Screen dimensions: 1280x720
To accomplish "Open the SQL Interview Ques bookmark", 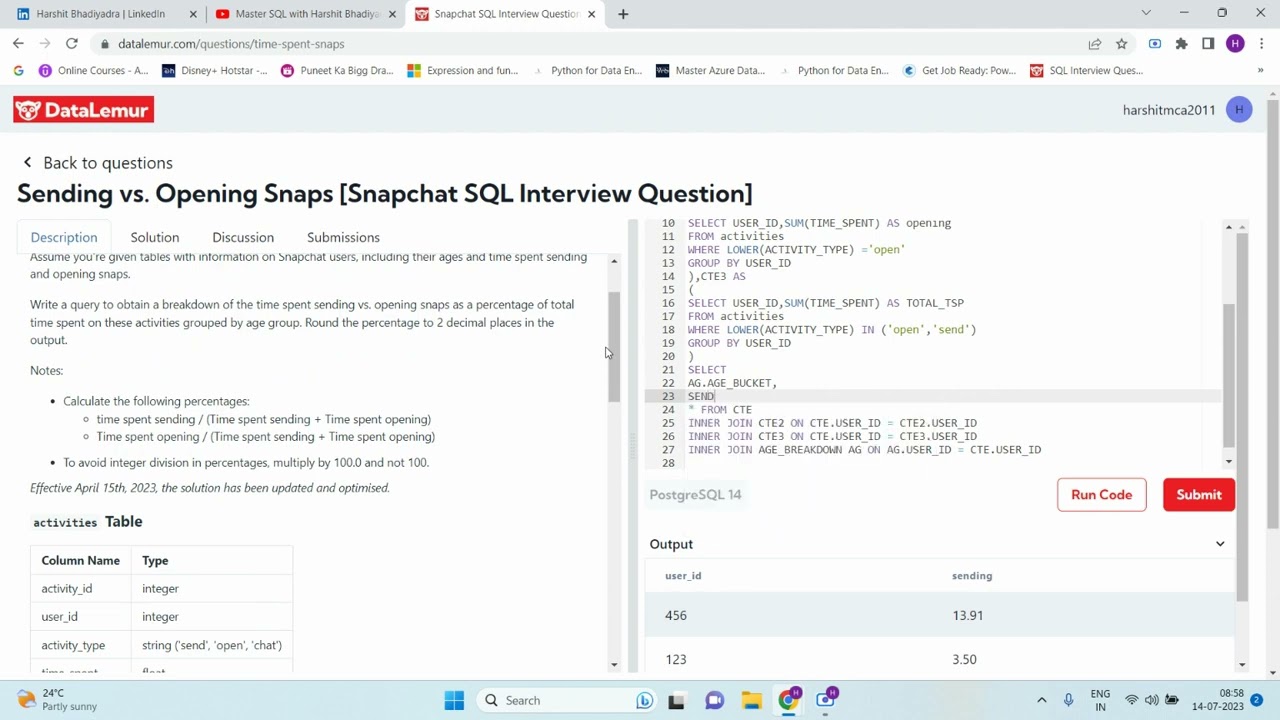I will 1086,70.
